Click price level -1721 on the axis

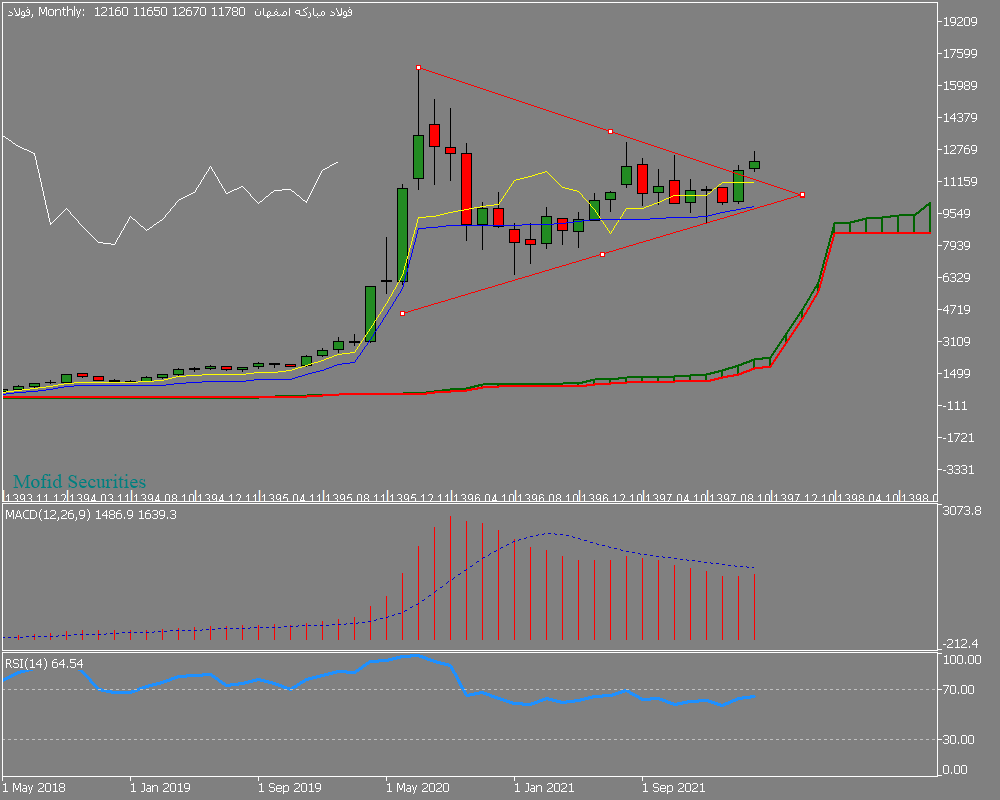pos(959,438)
